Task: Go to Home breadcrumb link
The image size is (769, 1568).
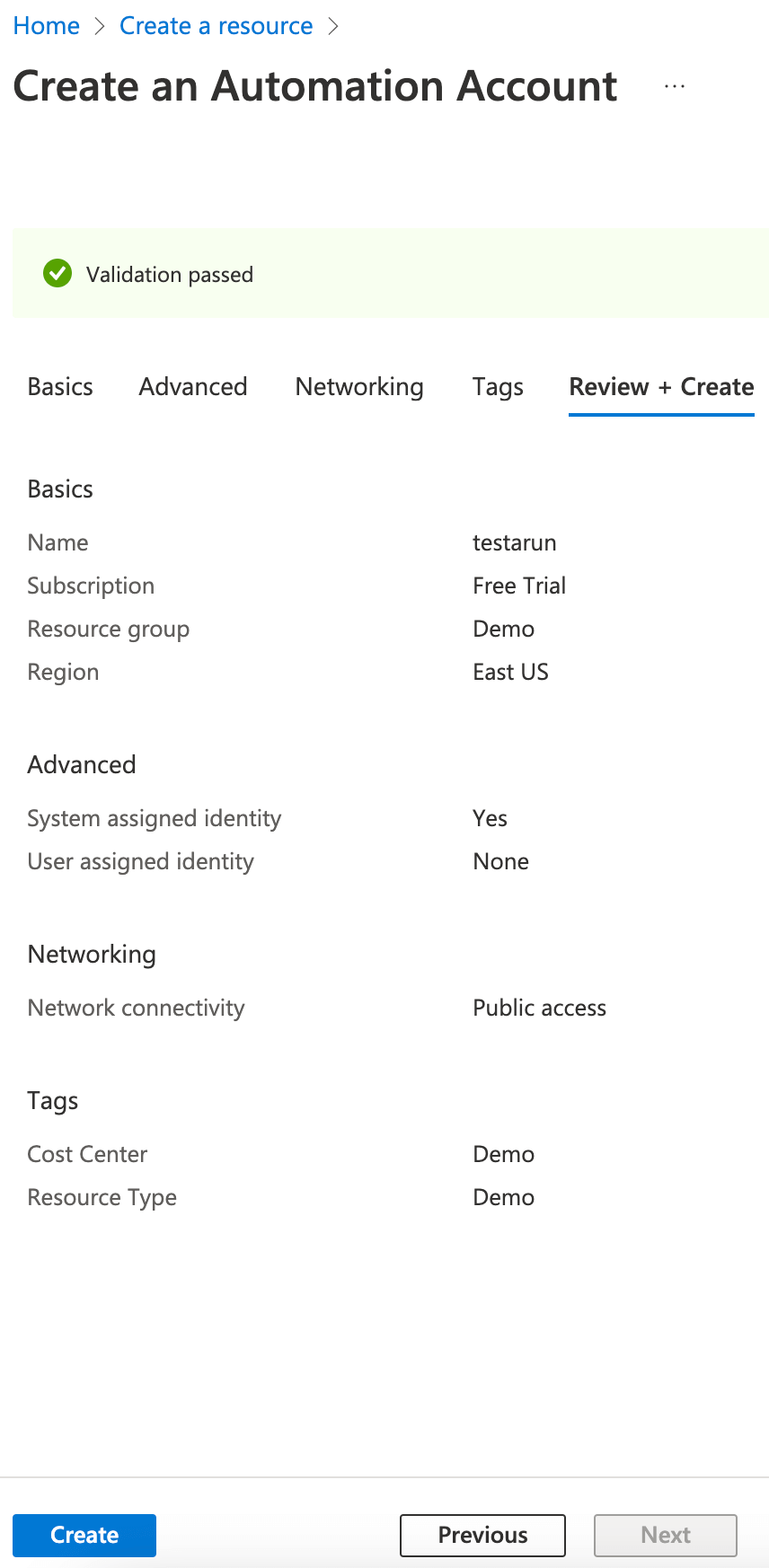Action: (47, 26)
